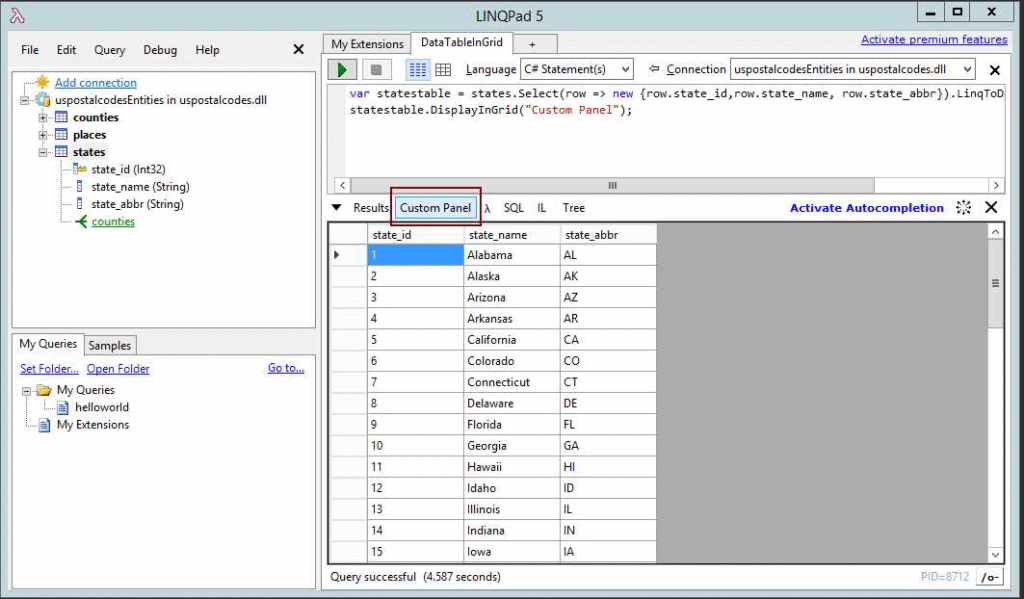Open the helloworld query in My Queries
The height and width of the screenshot is (599, 1024).
(x=101, y=407)
